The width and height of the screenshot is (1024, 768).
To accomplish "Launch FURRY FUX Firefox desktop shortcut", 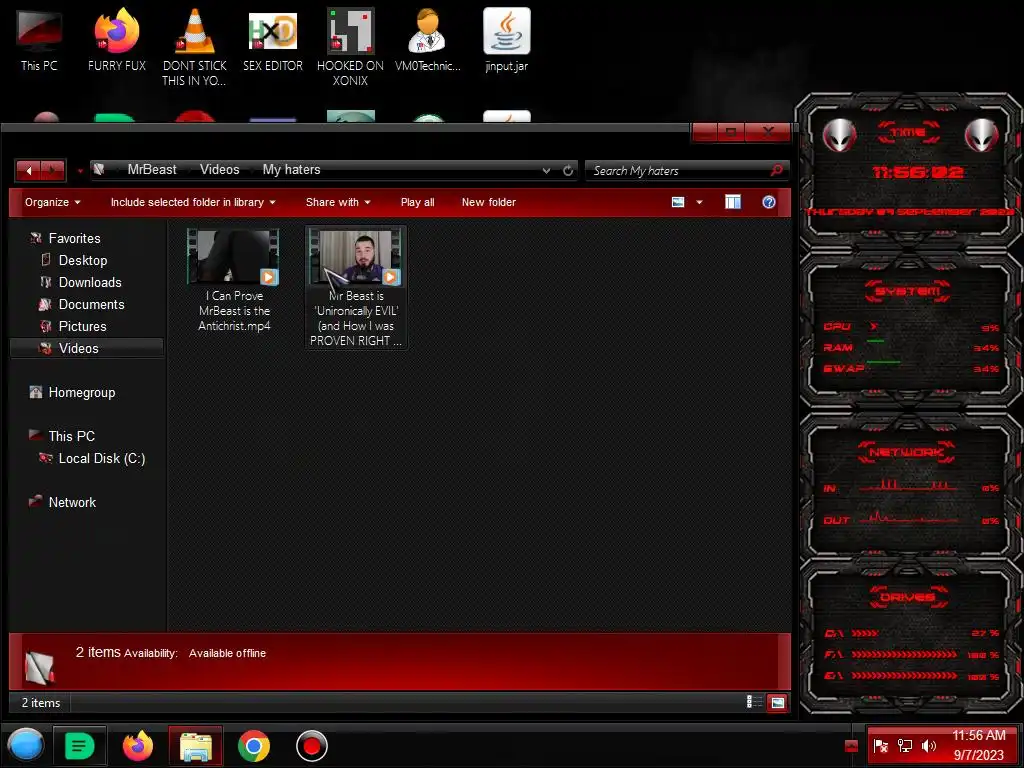I will pos(117,39).
